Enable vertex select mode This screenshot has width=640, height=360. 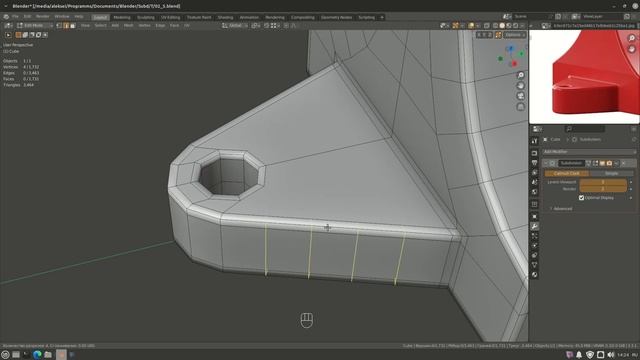(x=59, y=25)
